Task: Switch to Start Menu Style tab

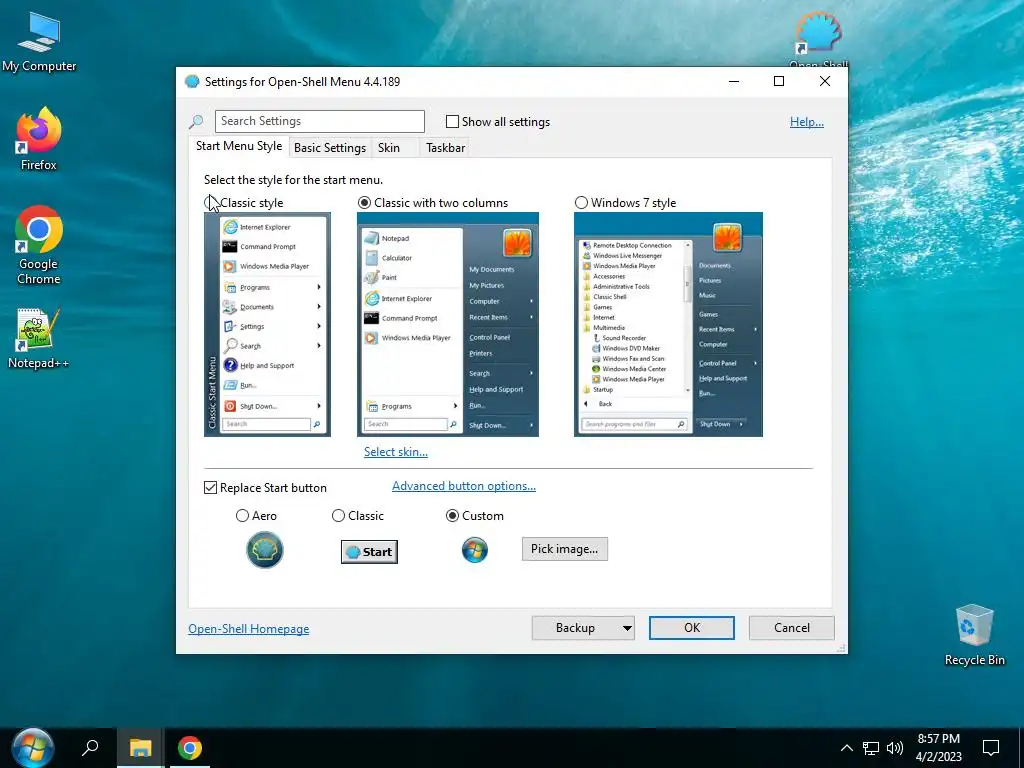Action: (239, 146)
